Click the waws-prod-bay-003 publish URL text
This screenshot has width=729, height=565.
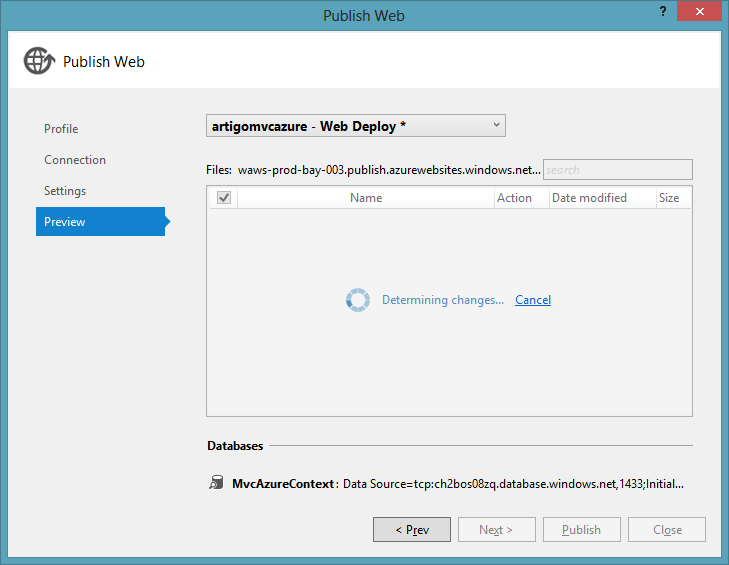click(x=389, y=170)
